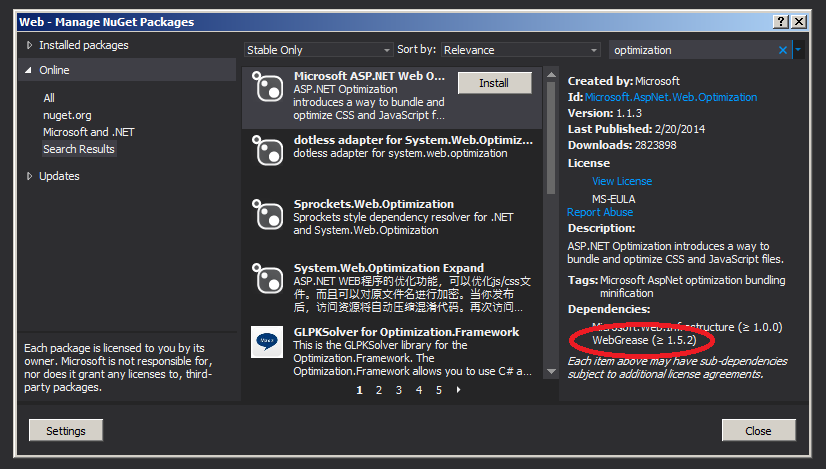Go to results page 2
Screen dimensions: 826x469
(379, 390)
